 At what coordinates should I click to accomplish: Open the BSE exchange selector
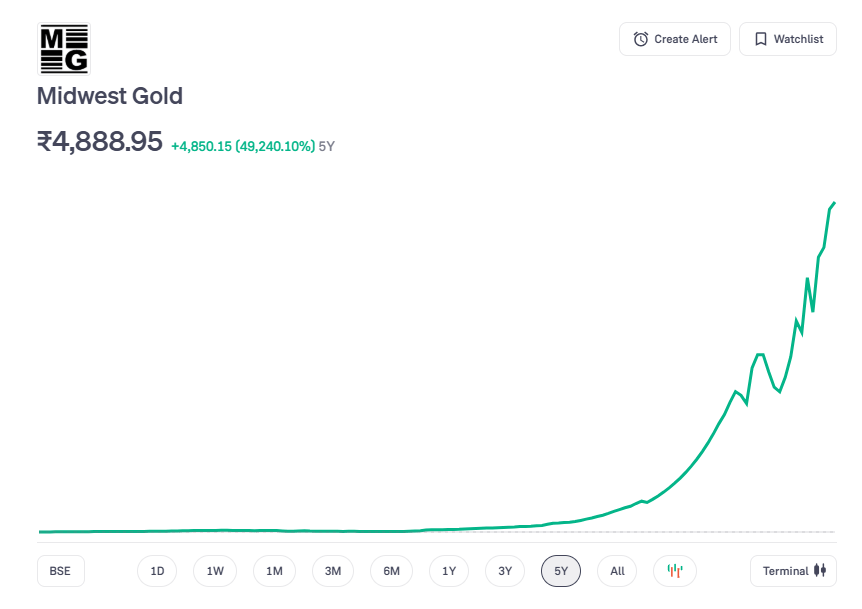61,571
